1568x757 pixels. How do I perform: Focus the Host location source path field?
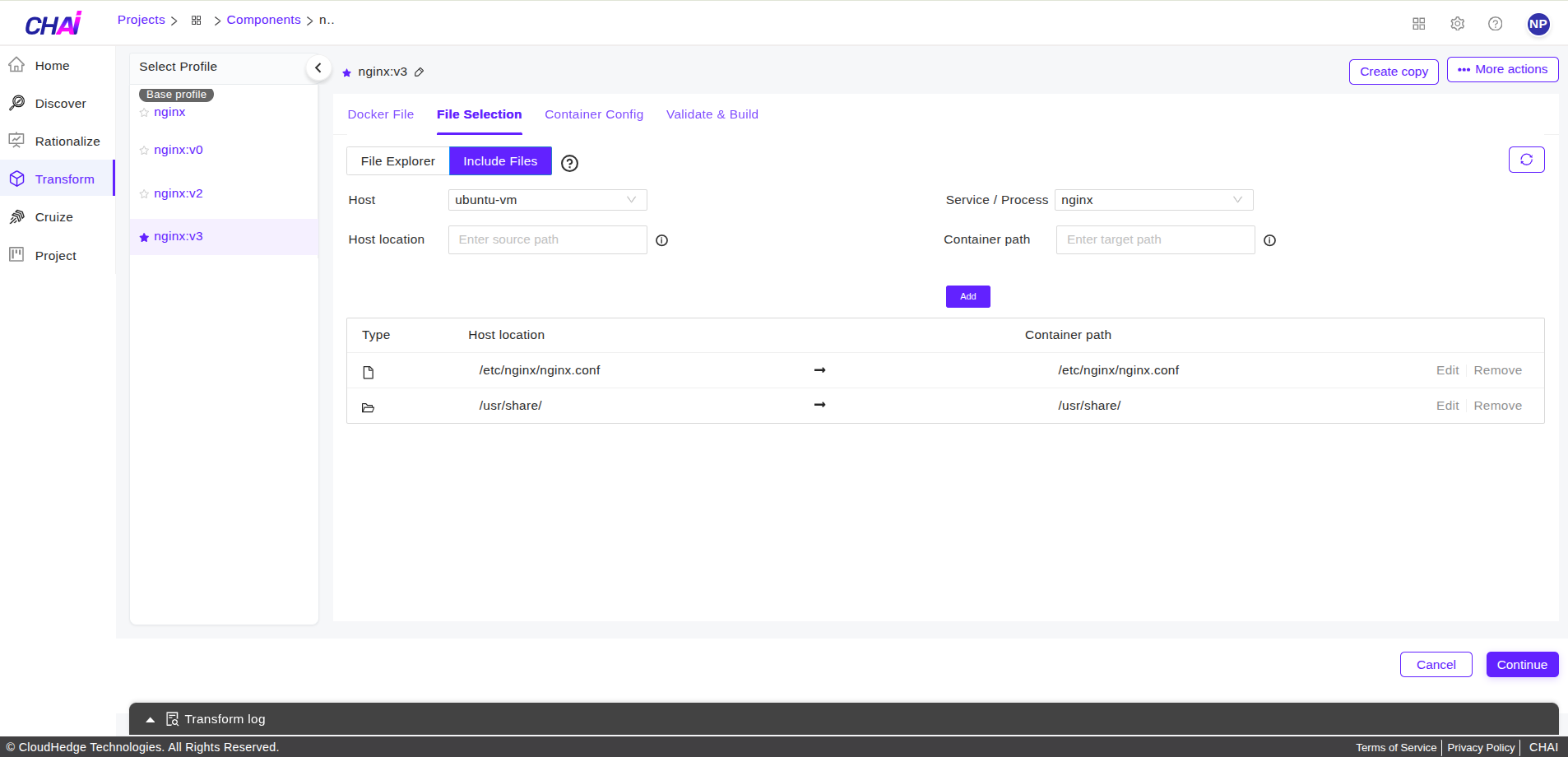point(548,239)
